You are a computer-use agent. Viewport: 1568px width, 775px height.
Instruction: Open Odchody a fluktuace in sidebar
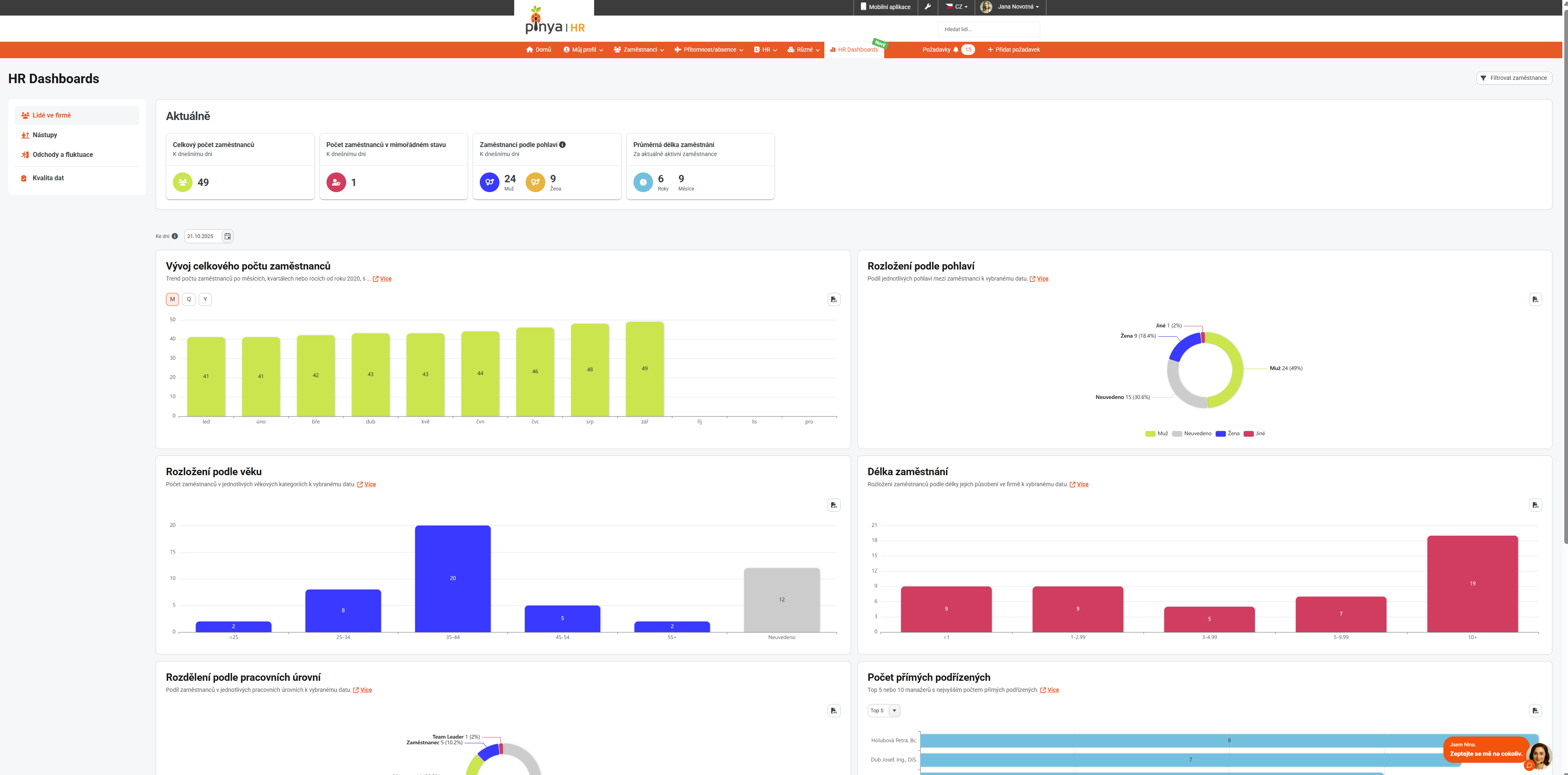pyautogui.click(x=77, y=154)
